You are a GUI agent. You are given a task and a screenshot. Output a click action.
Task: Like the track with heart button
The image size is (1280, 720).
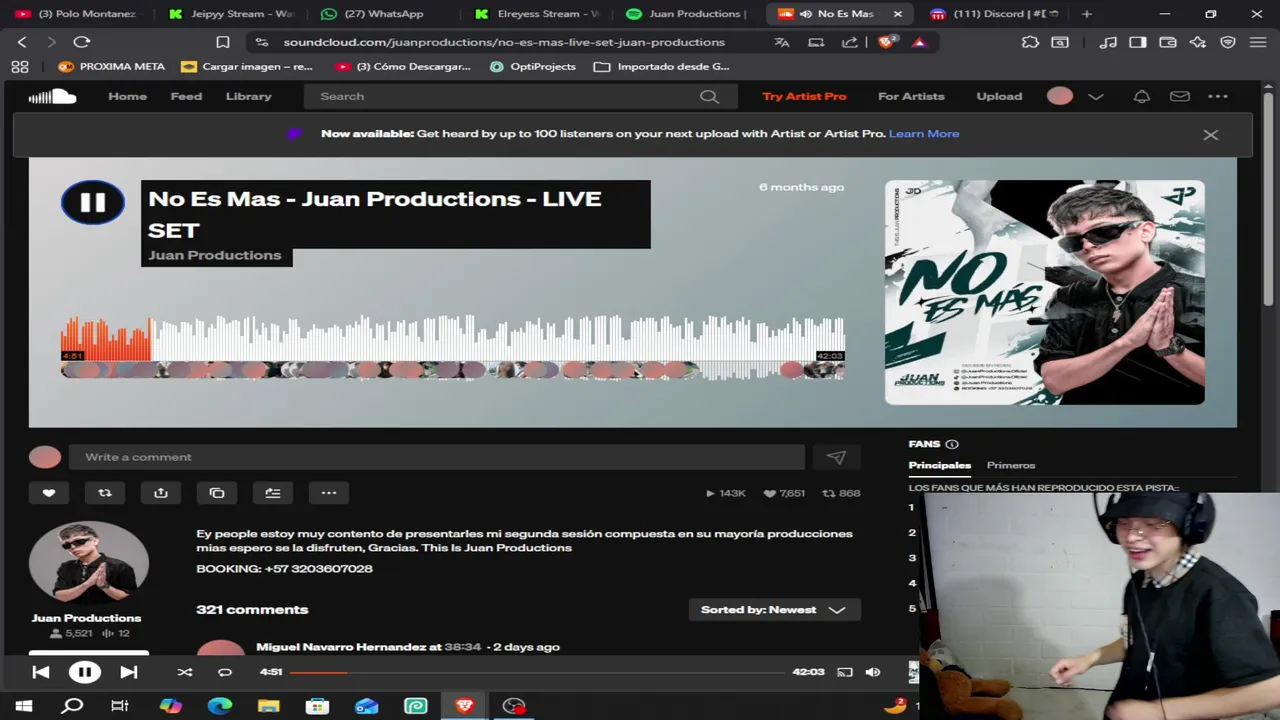(48, 493)
